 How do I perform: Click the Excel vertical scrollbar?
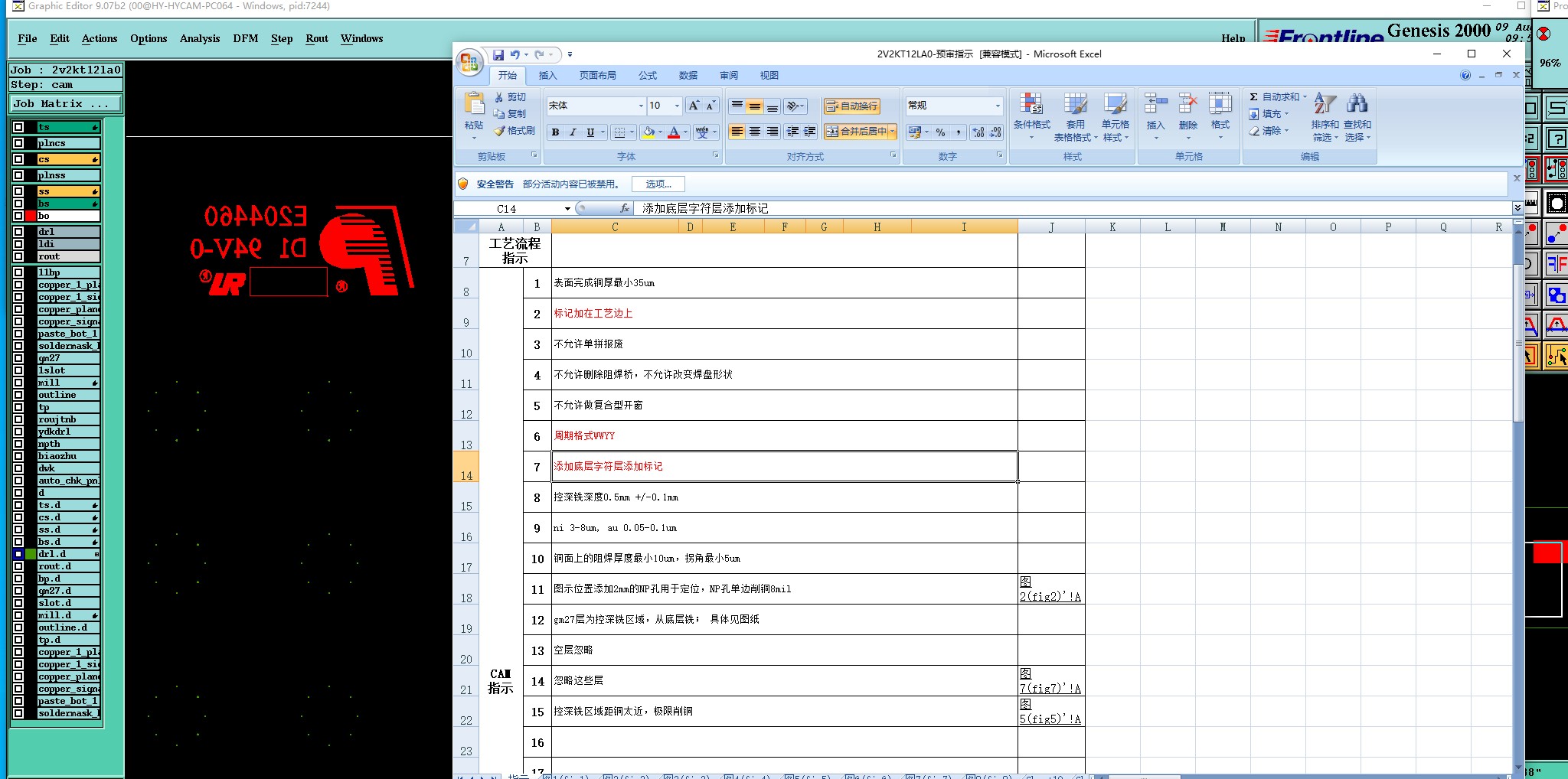(x=1518, y=344)
